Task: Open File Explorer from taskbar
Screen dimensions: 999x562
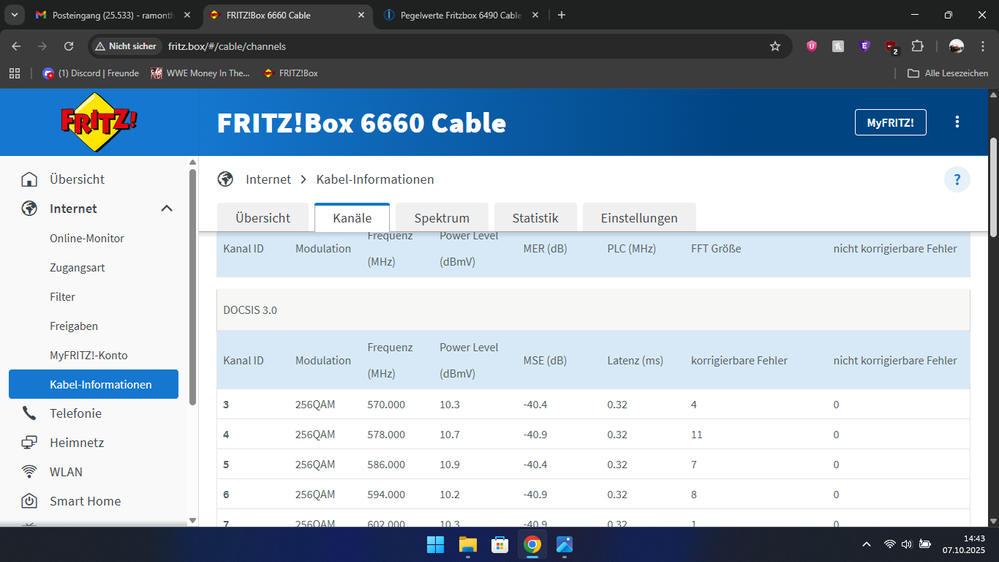Action: coord(468,545)
